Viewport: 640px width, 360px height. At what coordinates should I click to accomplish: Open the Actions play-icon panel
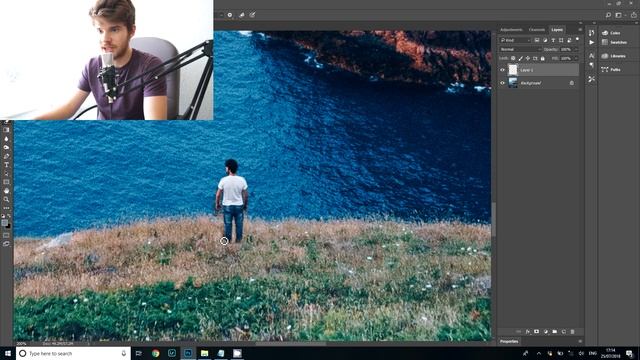591,42
